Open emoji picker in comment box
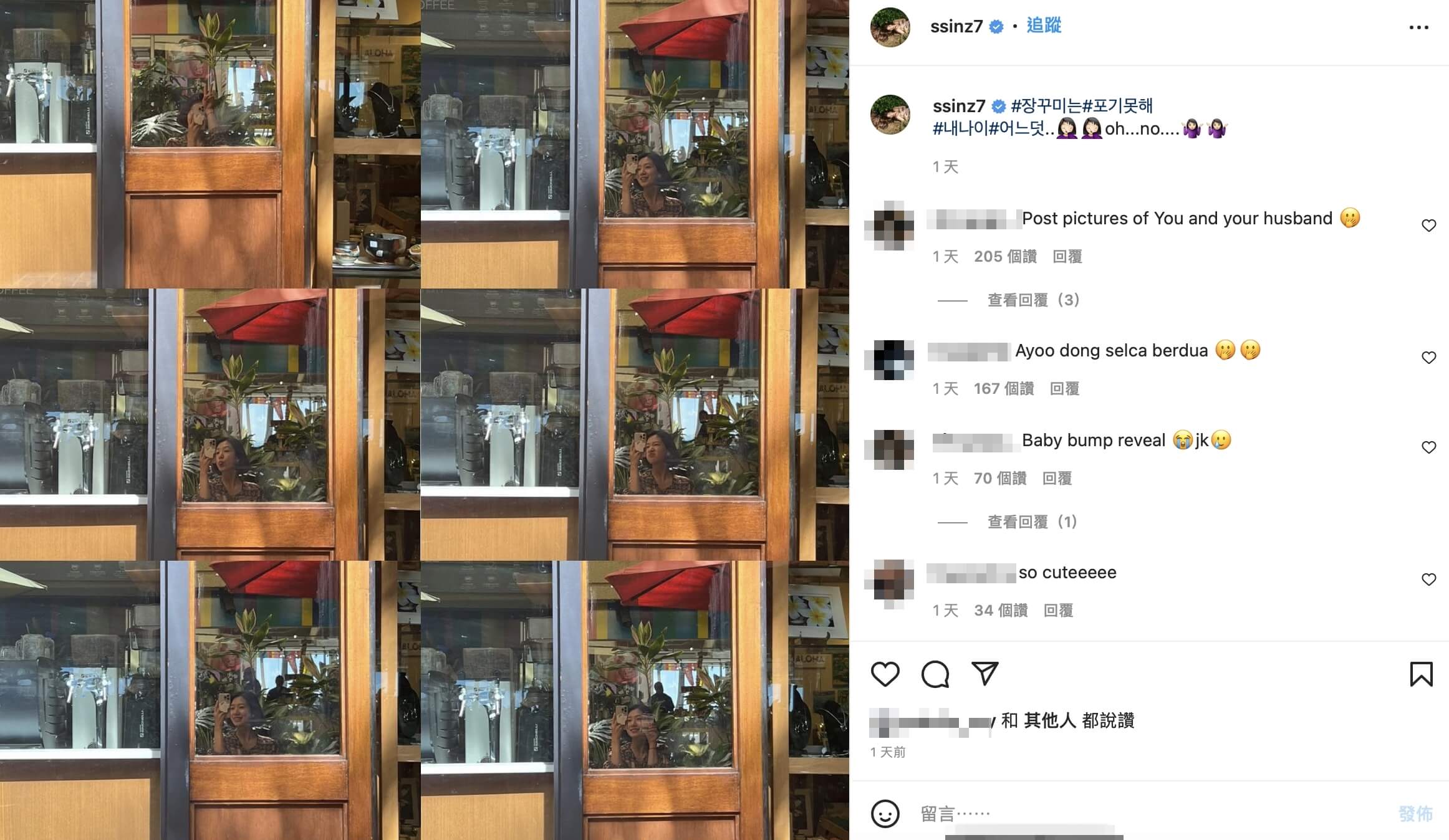Screen dimensions: 1449x840 click(x=885, y=814)
